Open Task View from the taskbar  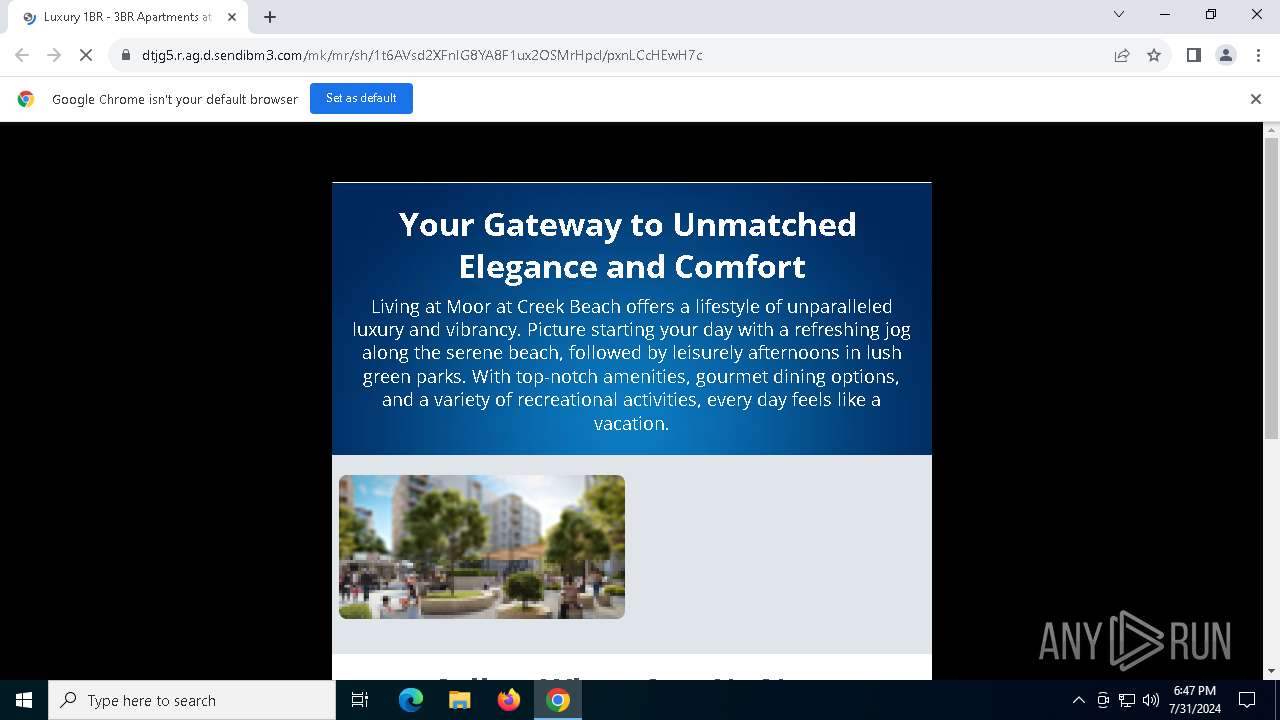pyautogui.click(x=360, y=700)
